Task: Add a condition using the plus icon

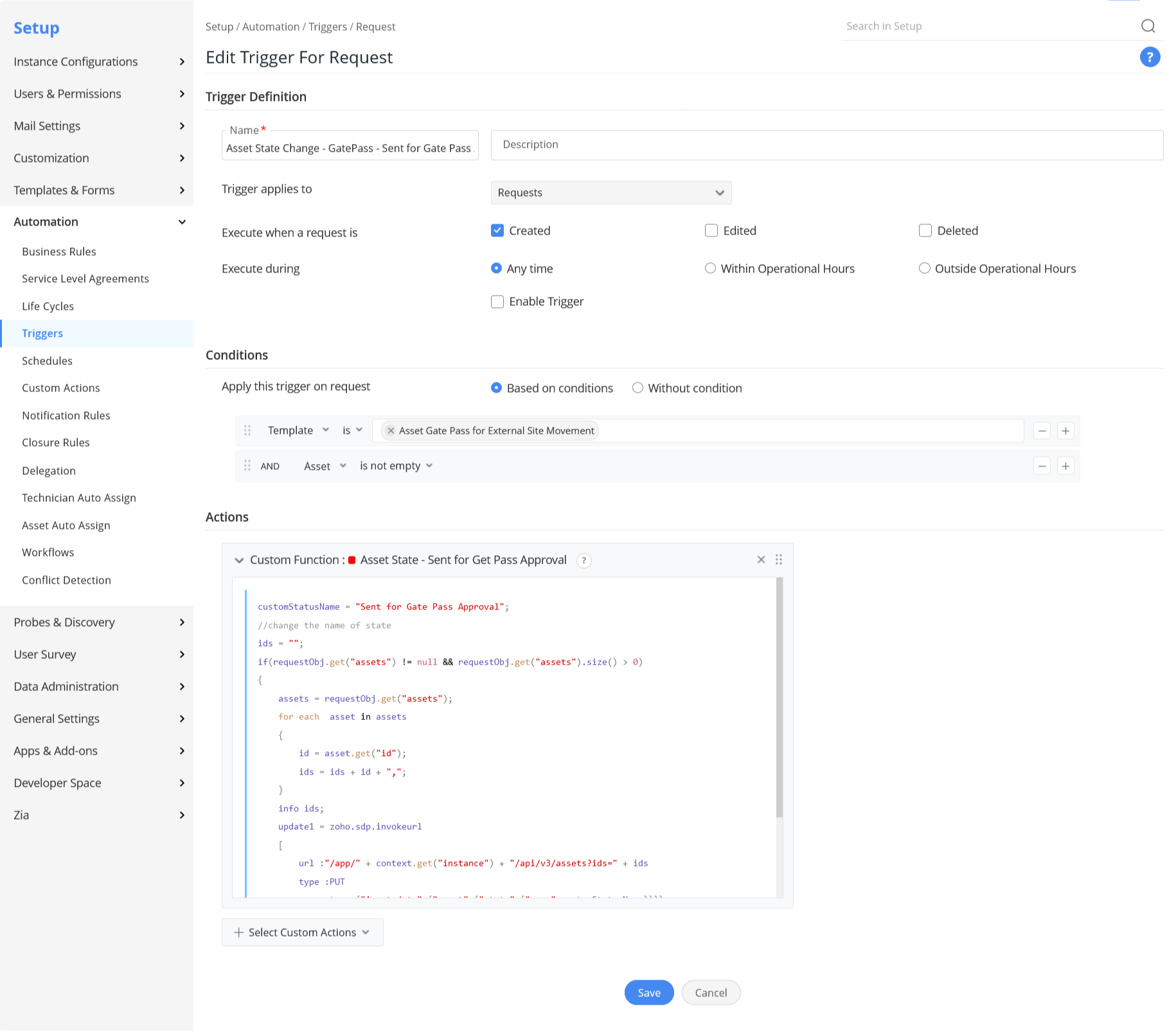Action: point(1065,431)
